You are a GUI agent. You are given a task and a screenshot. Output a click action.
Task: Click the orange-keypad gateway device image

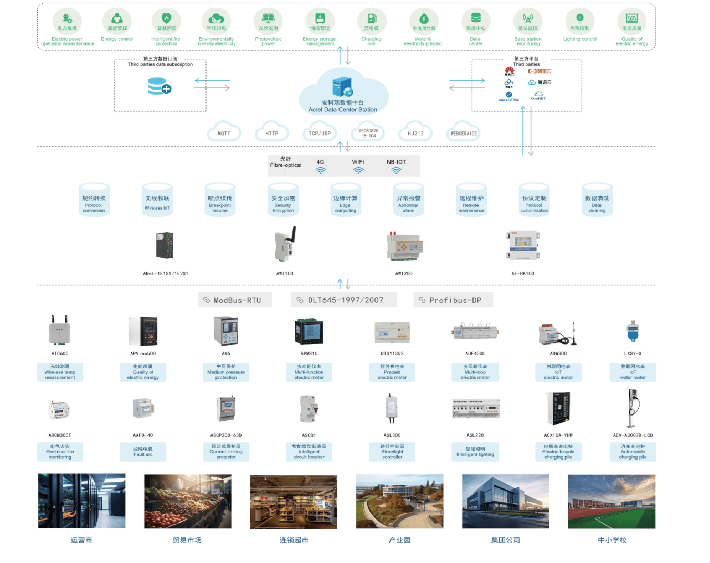click(405, 246)
